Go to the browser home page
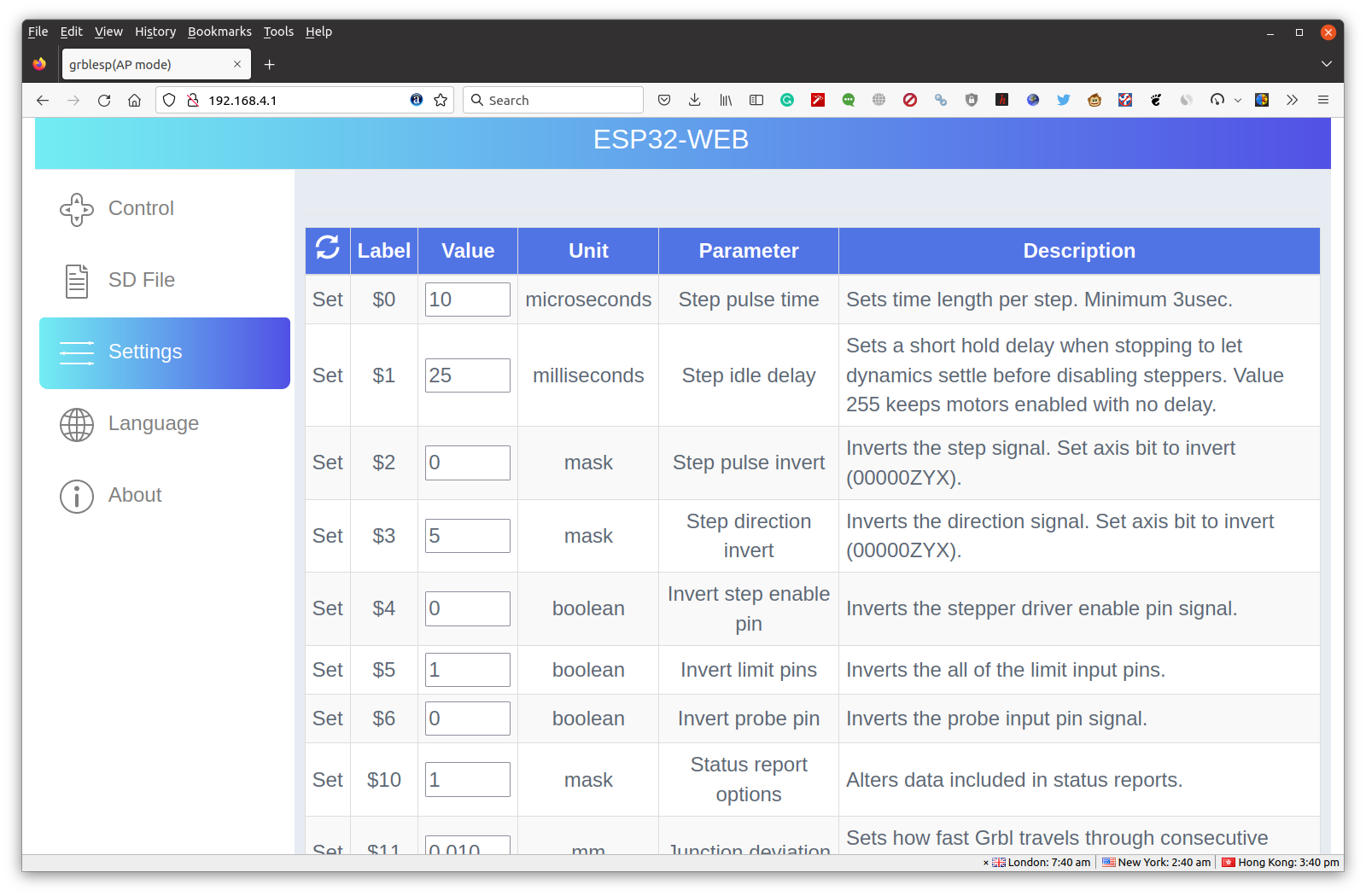 coord(135,100)
